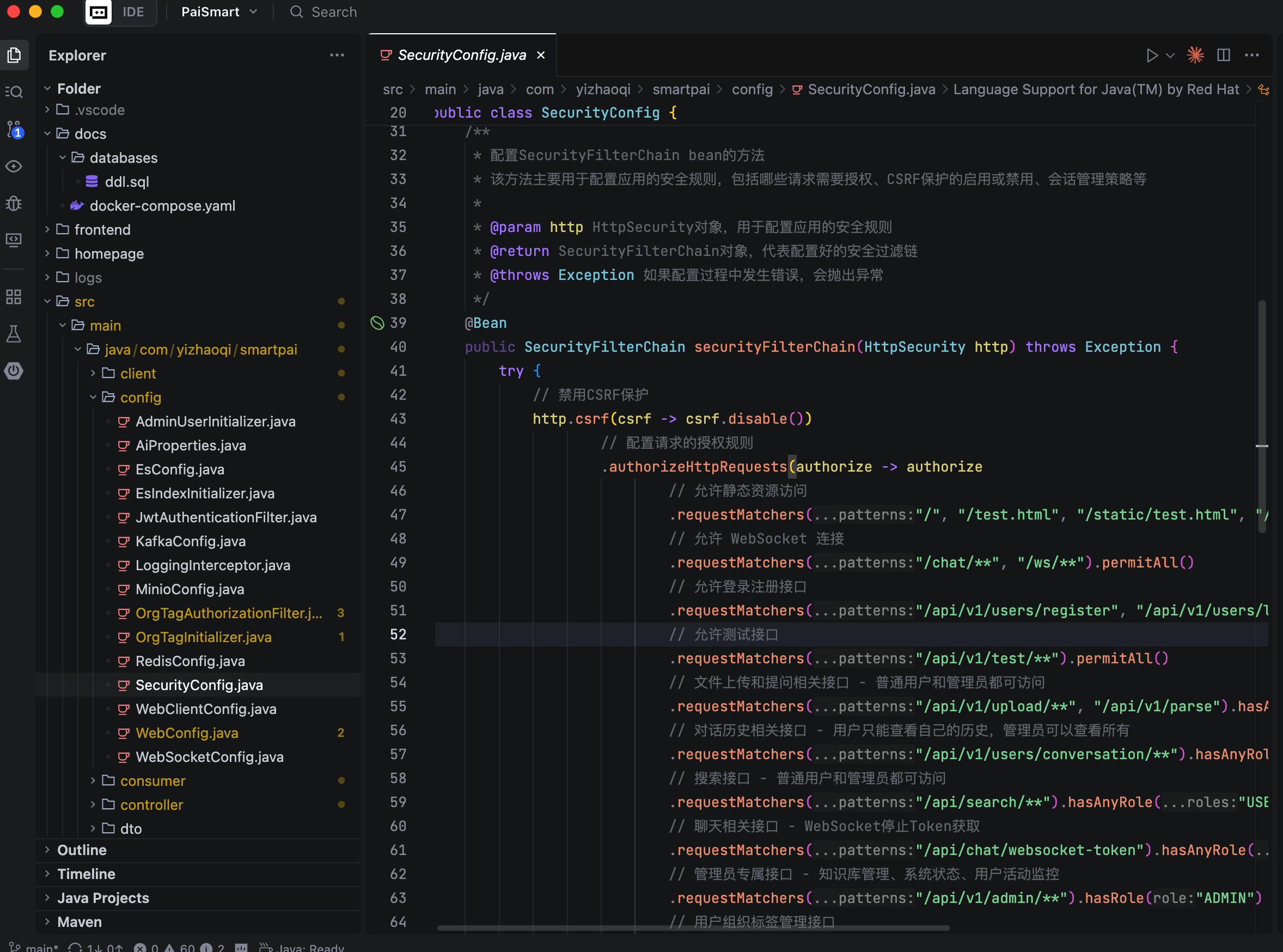Screen dimensions: 1283x952
Task: Open the Remote Explorer sidebar icon
Action: (x=14, y=240)
